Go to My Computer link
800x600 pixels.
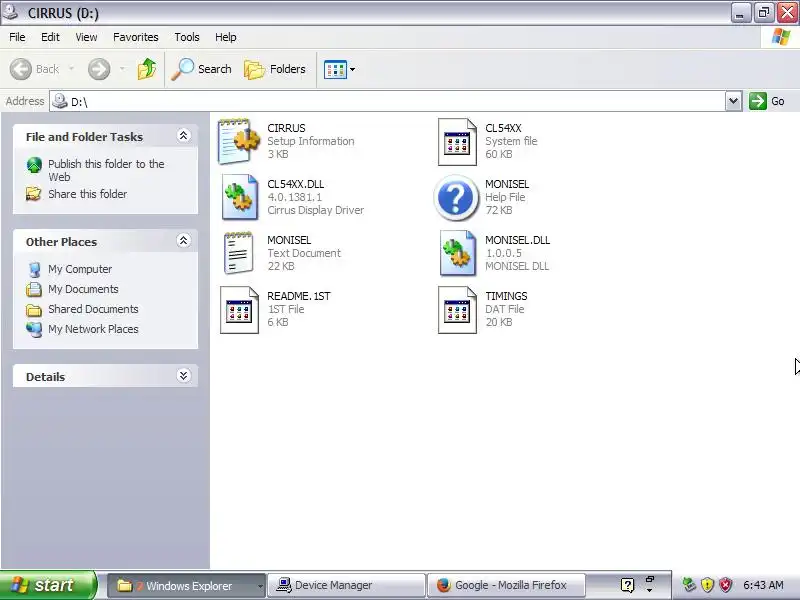pyautogui.click(x=80, y=269)
